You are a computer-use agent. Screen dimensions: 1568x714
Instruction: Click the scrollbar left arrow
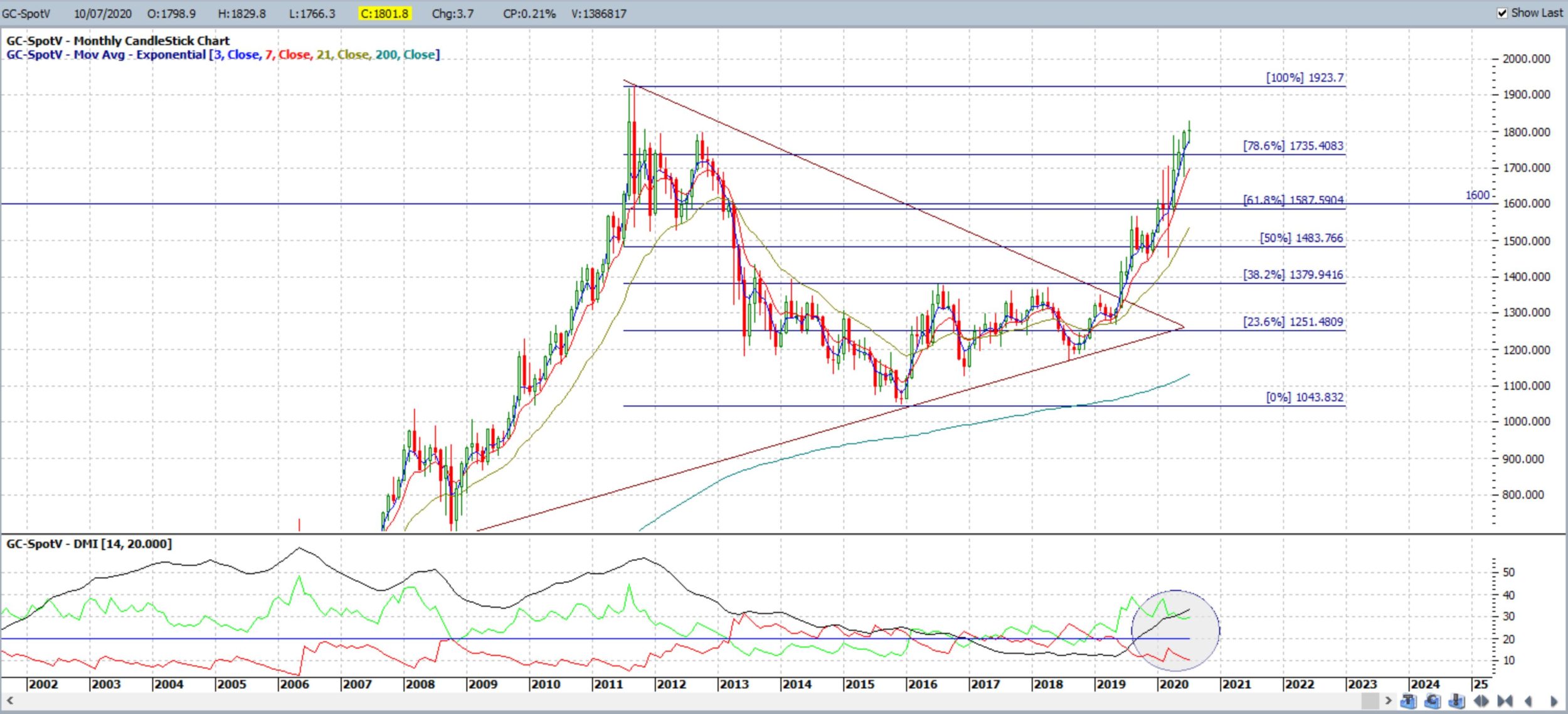[x=9, y=700]
